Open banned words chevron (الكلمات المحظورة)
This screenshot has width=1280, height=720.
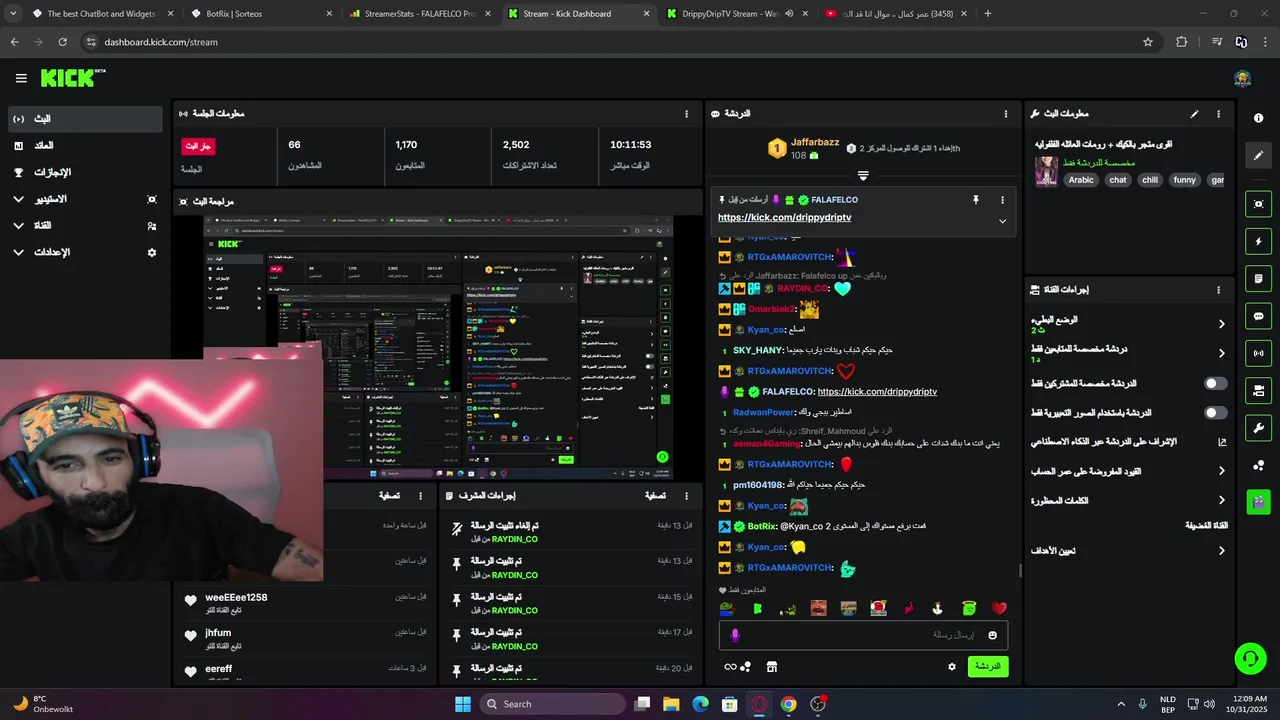tap(1221, 500)
